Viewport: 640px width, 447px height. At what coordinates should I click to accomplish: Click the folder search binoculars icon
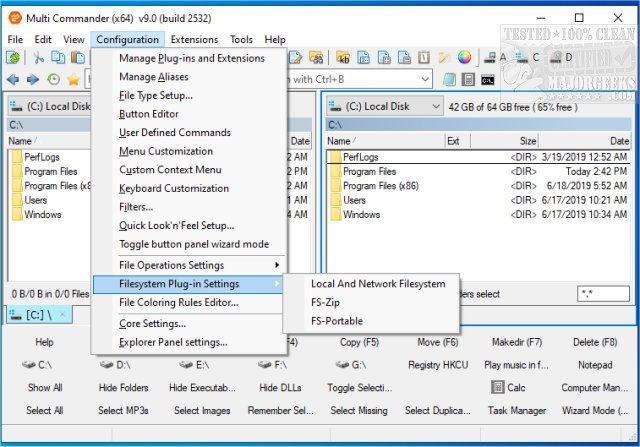[316, 58]
